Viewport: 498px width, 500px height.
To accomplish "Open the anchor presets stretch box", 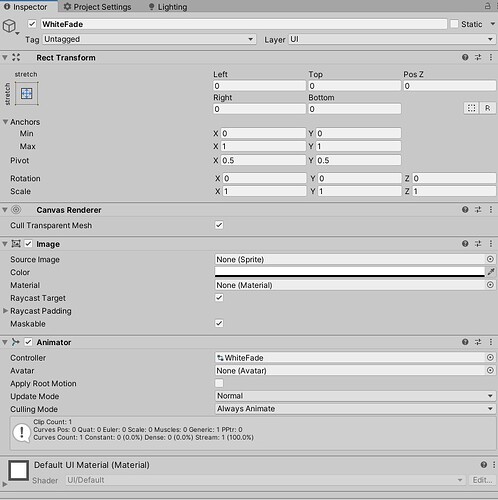I will tap(27, 93).
